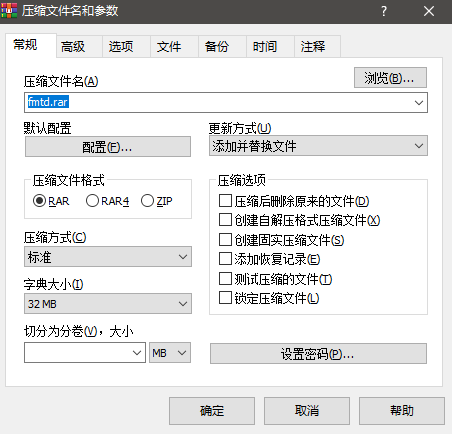
Task: Toggle 添加恢复记录 checkbox
Action: [x=269, y=259]
